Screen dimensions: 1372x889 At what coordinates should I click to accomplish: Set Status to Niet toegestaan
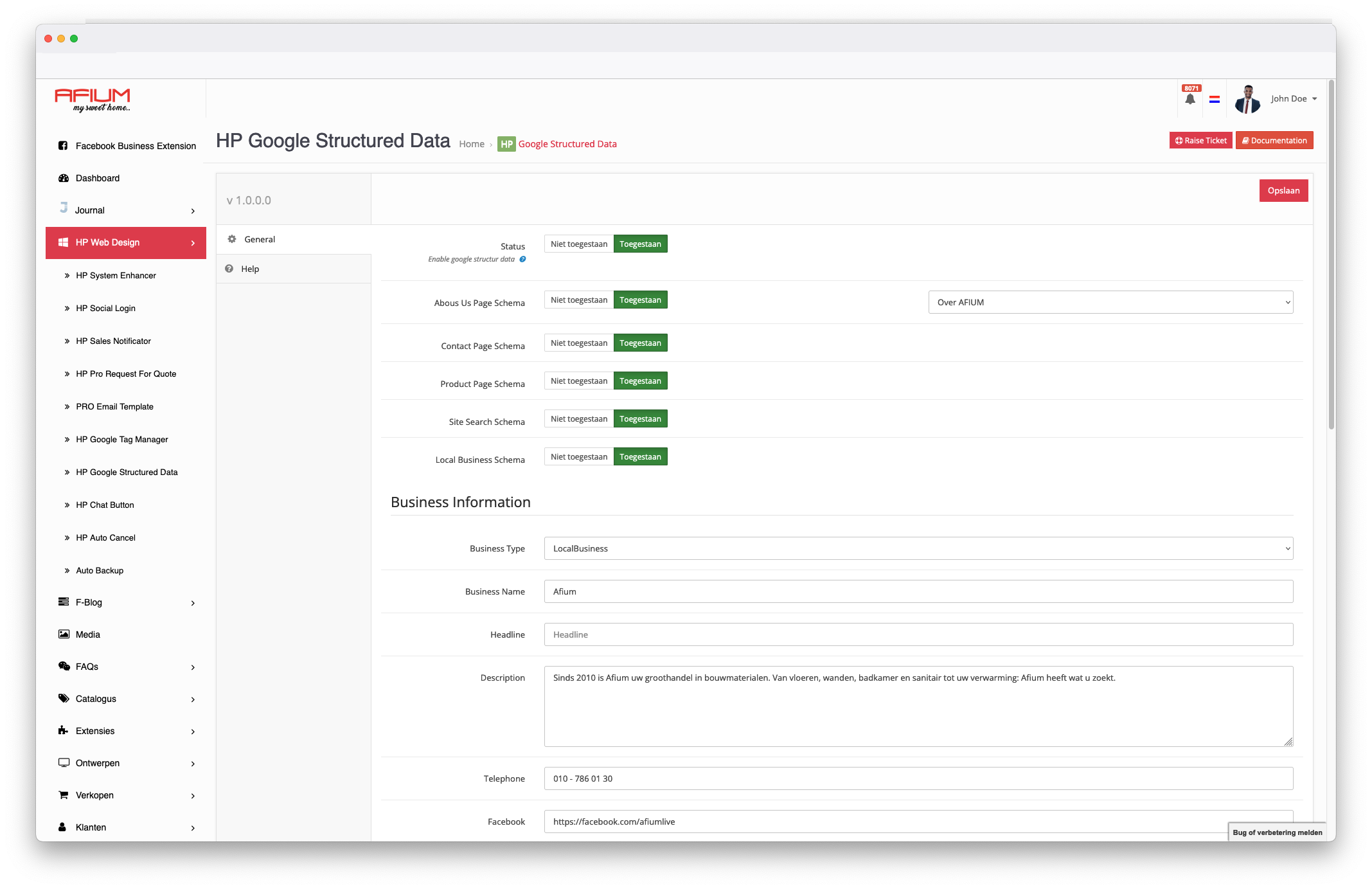click(x=578, y=244)
